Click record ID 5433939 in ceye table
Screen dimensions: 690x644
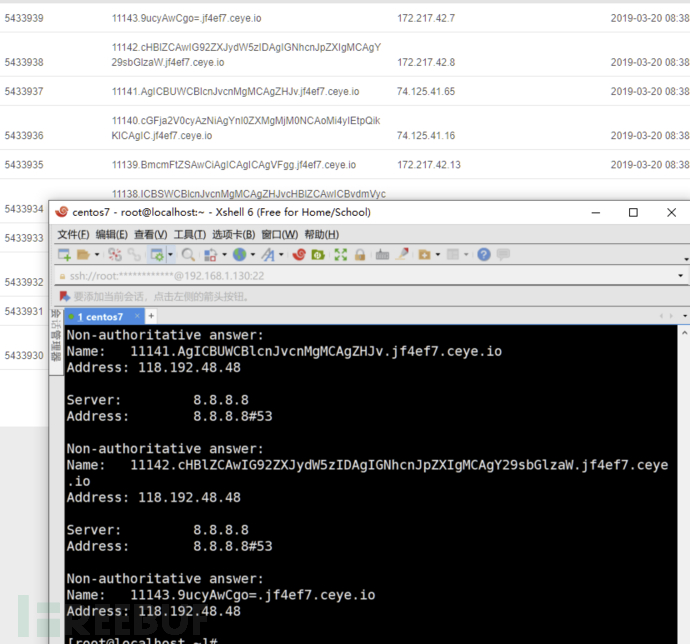coord(24,18)
